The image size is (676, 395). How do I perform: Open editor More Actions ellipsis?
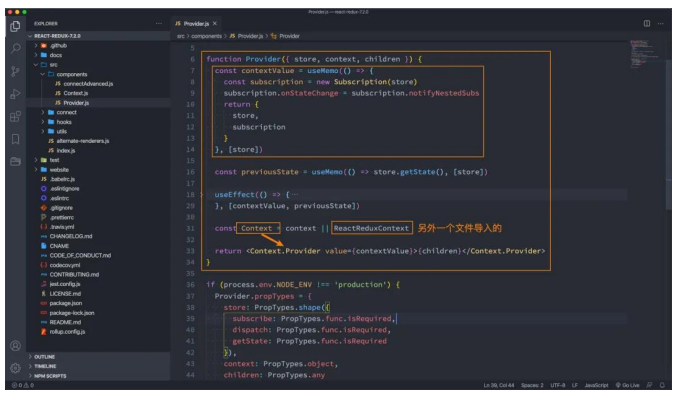(x=660, y=23)
